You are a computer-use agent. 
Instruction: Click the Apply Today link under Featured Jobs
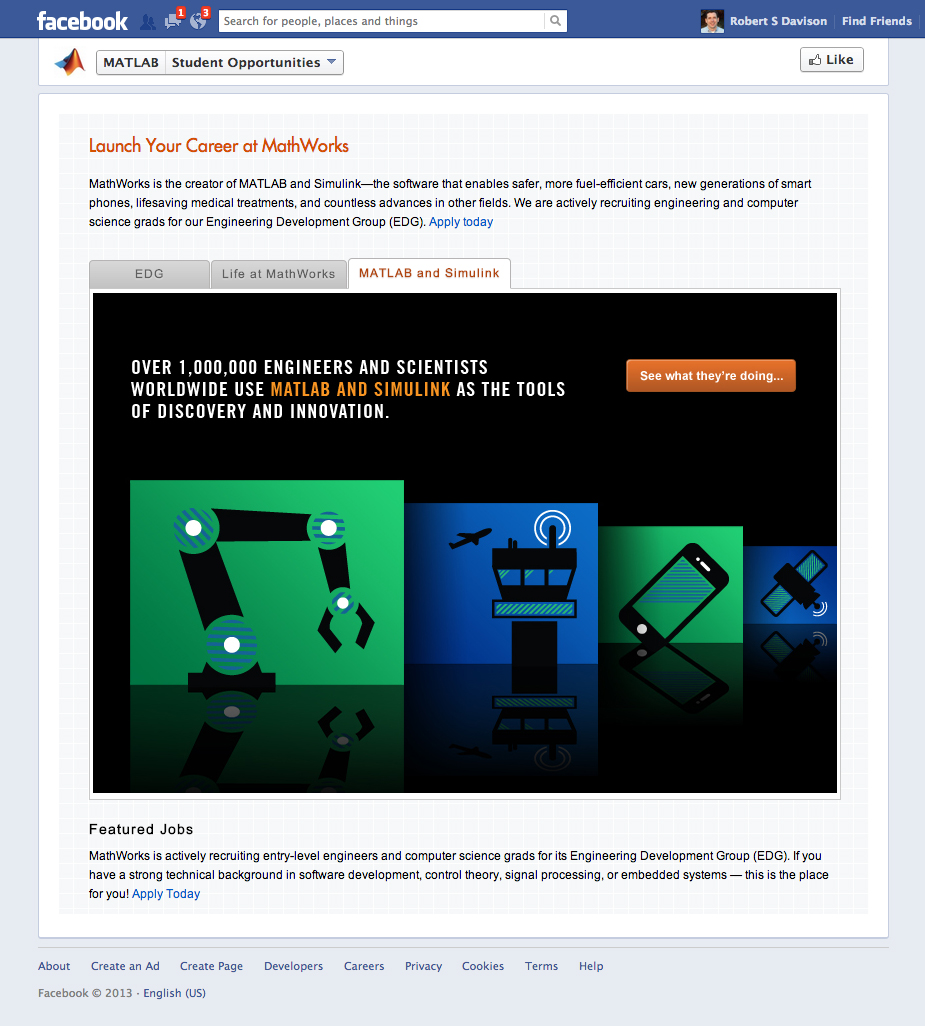166,894
